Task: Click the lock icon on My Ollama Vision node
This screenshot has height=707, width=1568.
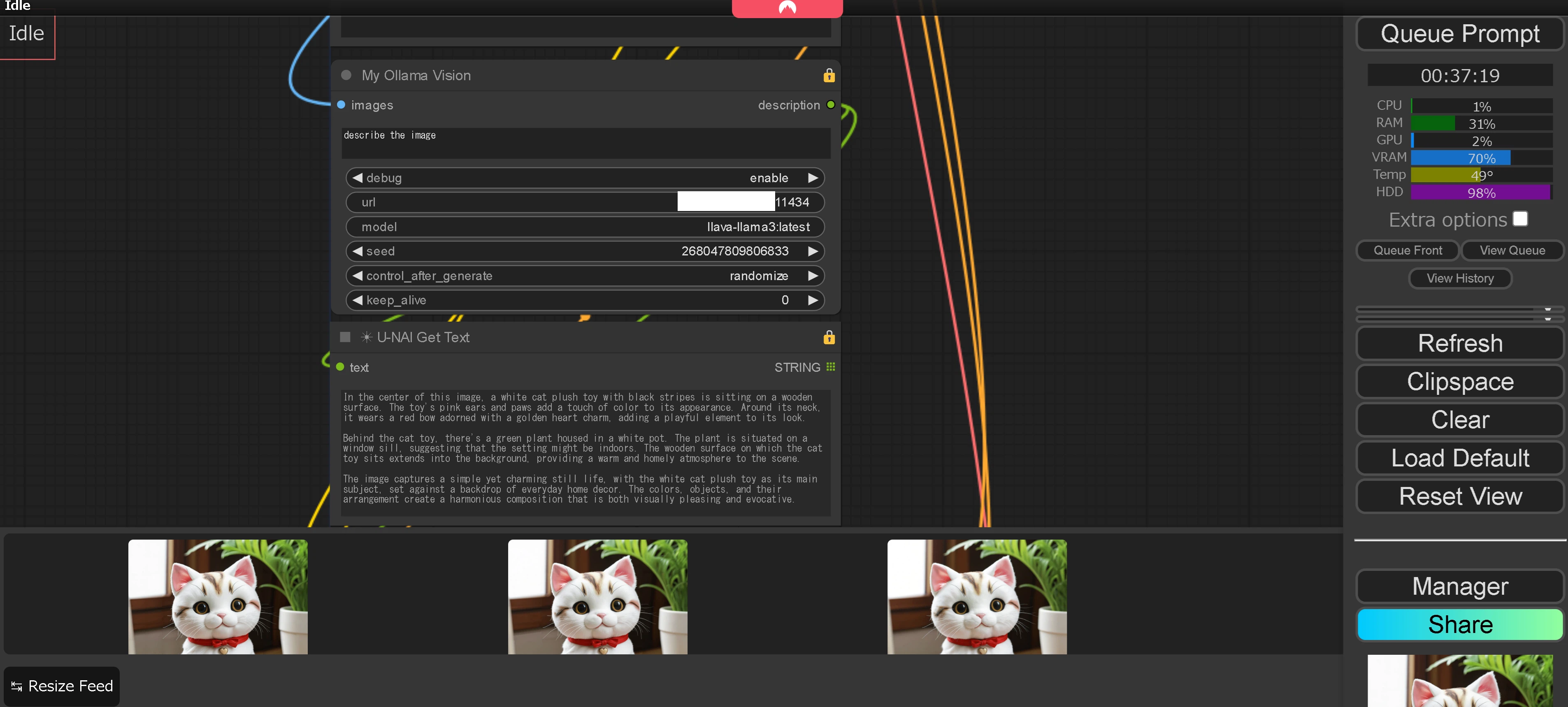Action: (828, 75)
